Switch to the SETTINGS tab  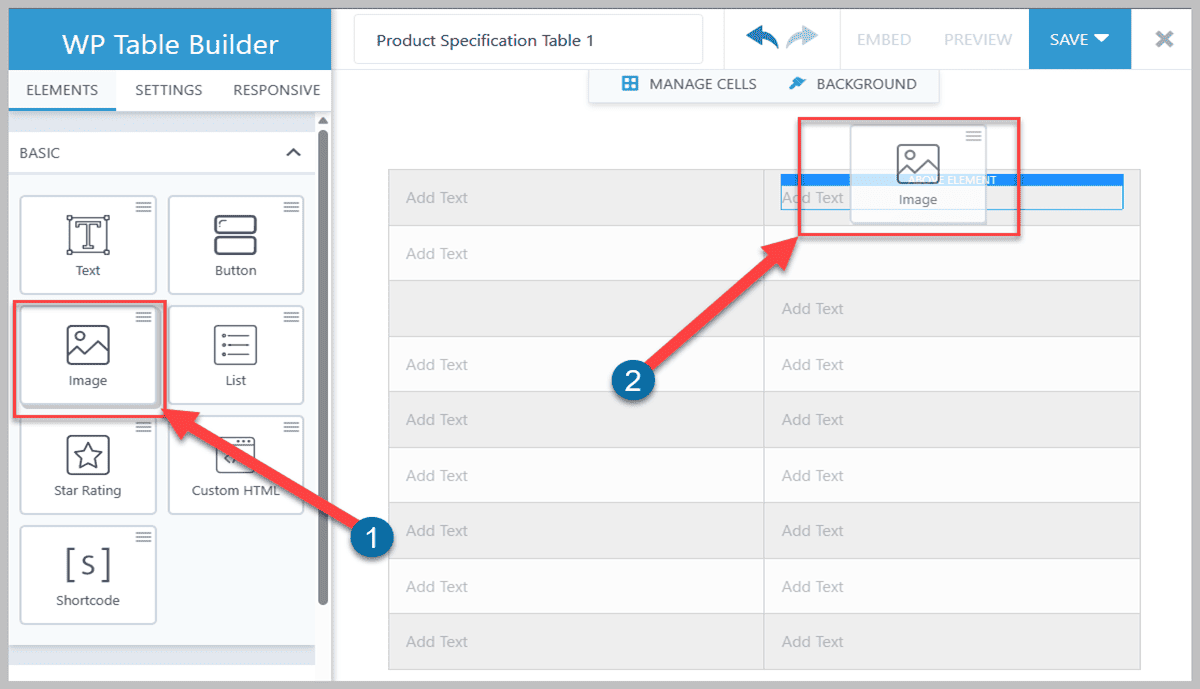[168, 90]
